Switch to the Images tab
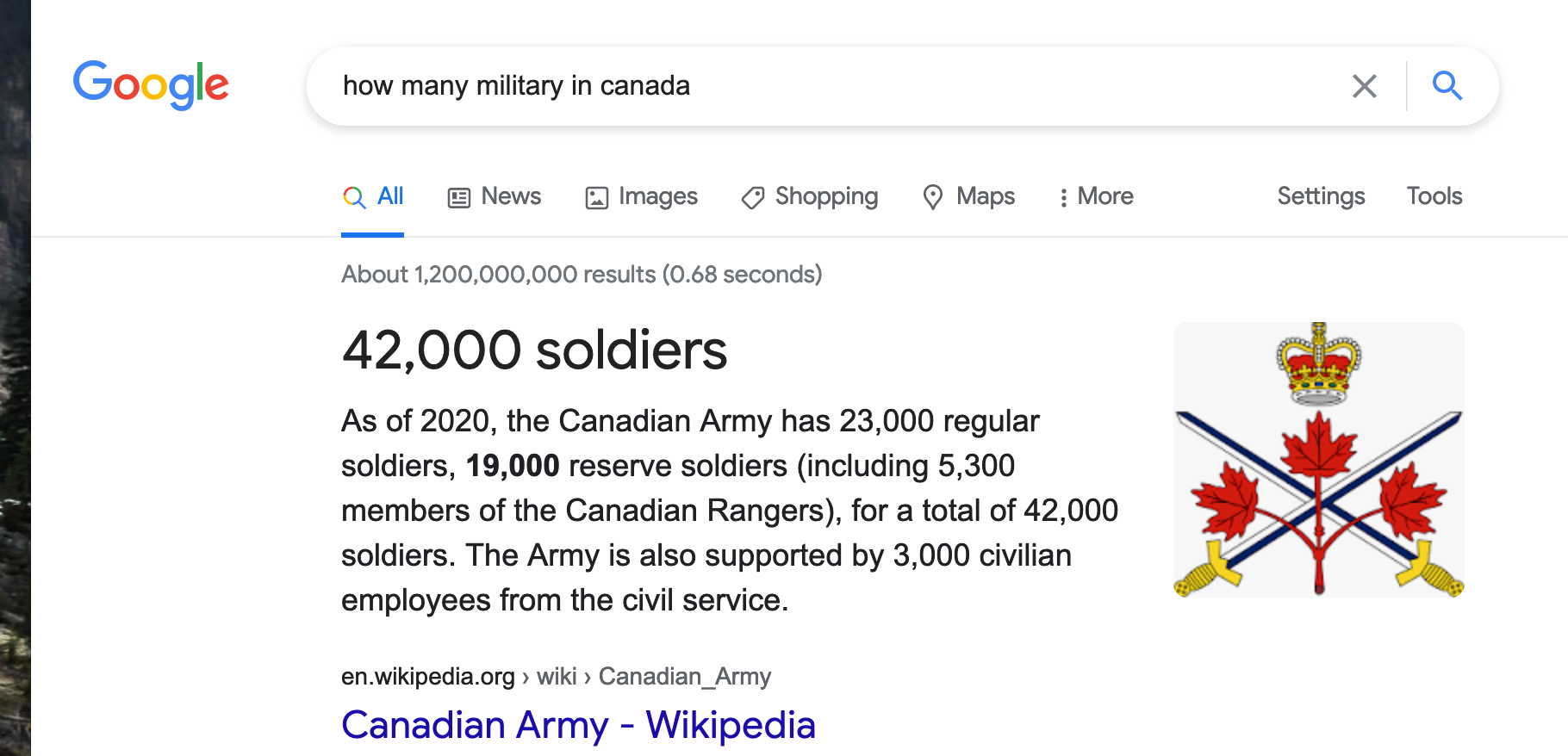Viewport: 1568px width, 756px height. (x=657, y=196)
